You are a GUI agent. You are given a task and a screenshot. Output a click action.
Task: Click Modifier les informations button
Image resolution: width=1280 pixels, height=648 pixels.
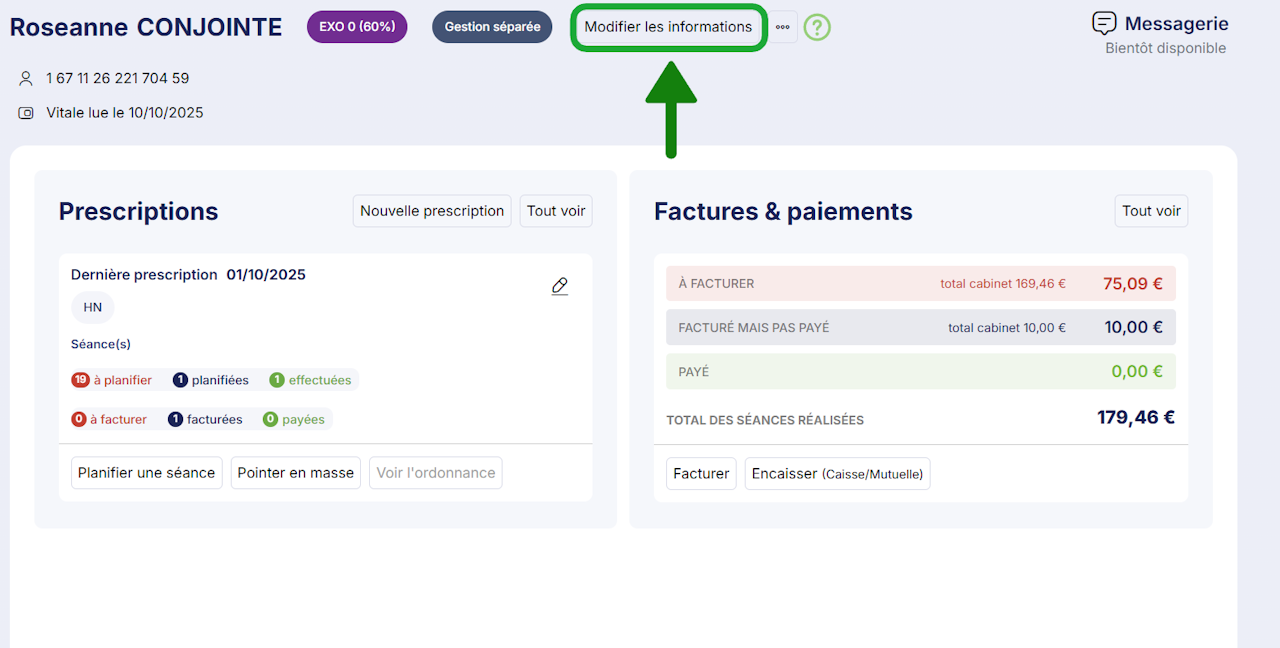pos(668,27)
